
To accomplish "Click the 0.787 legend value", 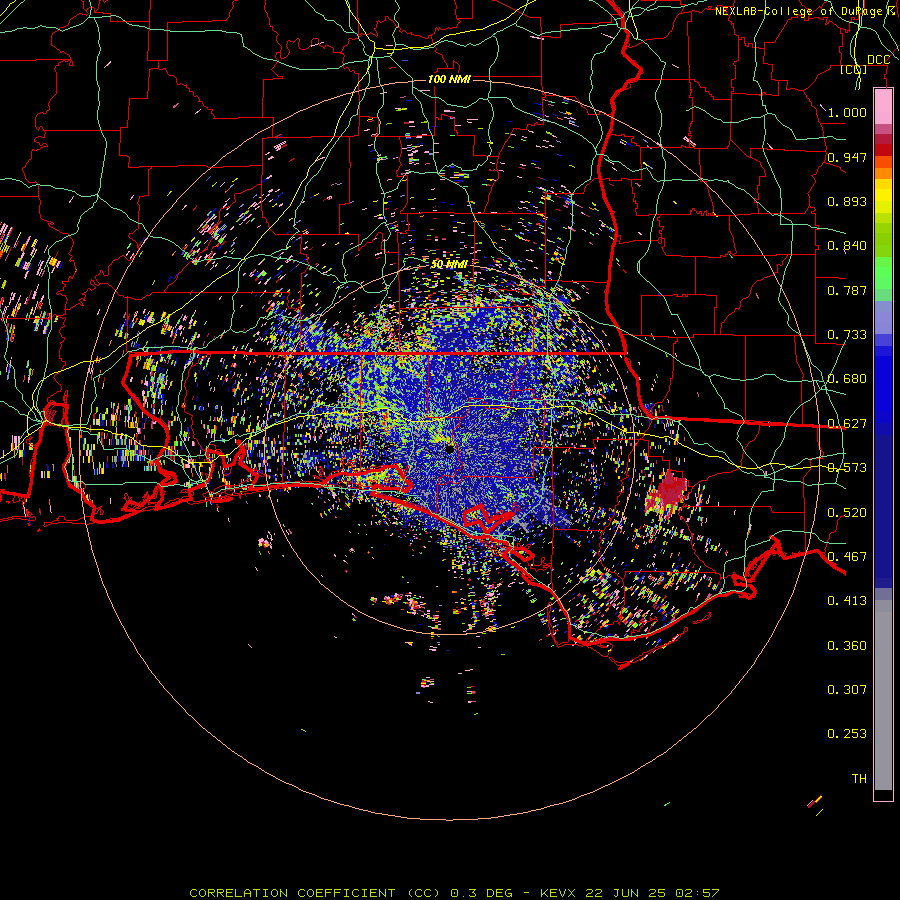I will pyautogui.click(x=847, y=290).
